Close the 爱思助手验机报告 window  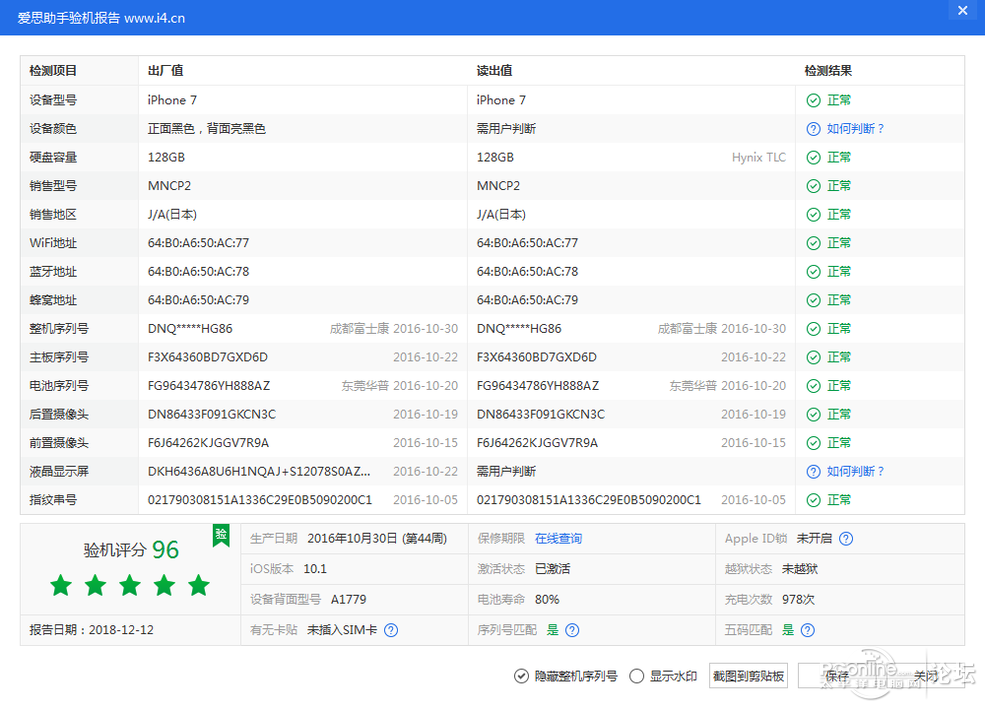tap(962, 11)
